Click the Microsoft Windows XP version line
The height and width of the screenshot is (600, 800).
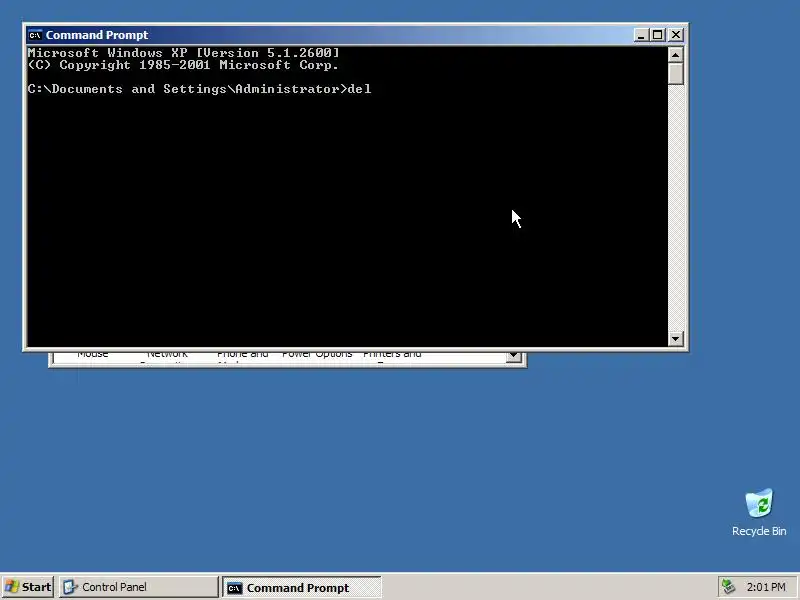184,53
